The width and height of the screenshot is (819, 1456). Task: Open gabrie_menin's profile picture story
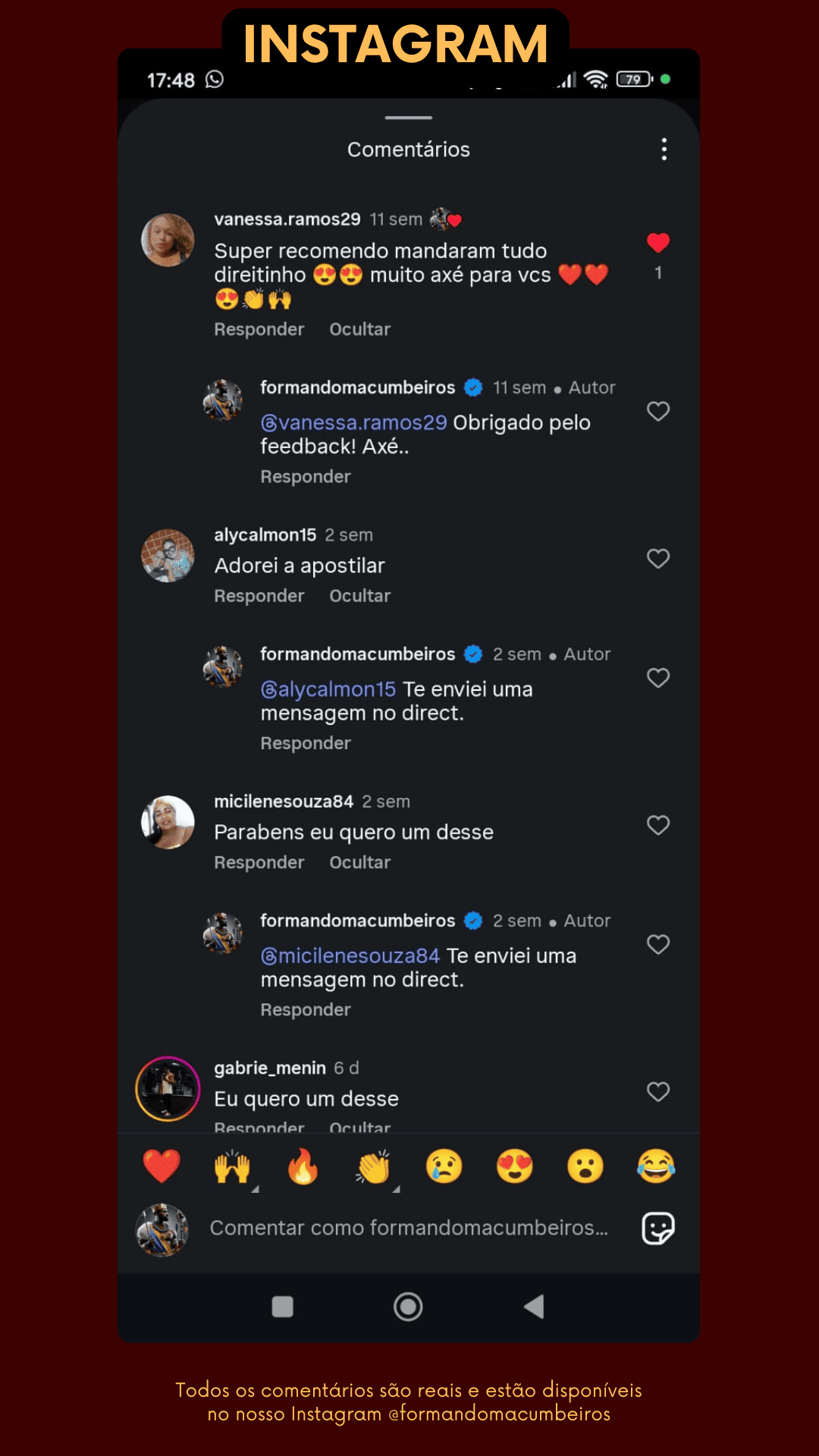point(168,1088)
